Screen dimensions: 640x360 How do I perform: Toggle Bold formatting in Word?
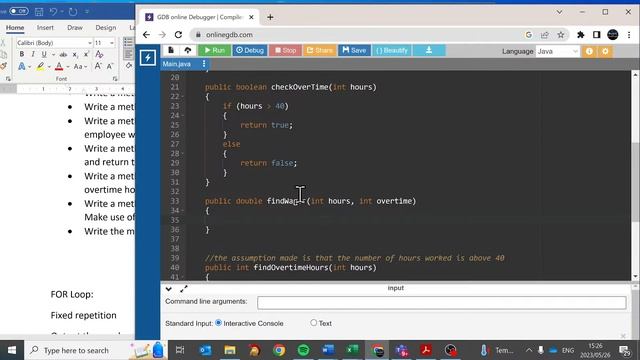(22, 54)
